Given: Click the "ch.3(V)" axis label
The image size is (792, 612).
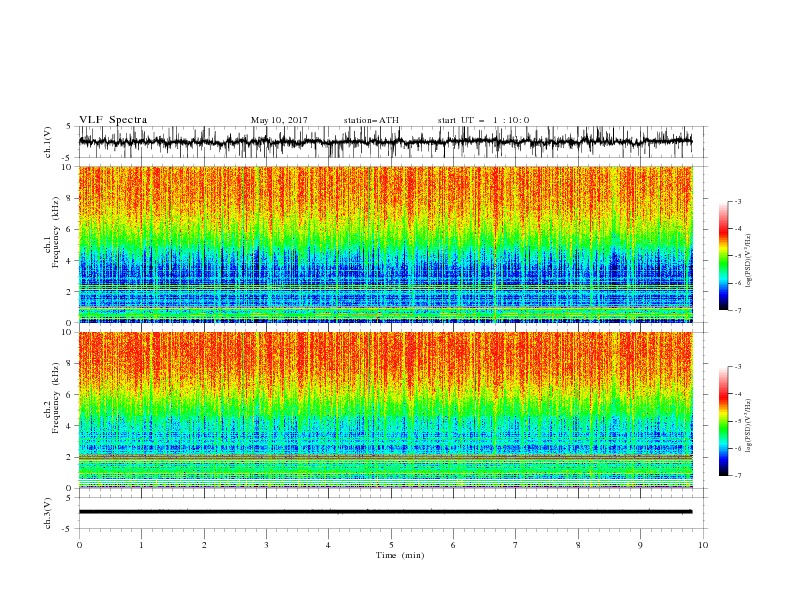Looking at the screenshot, I should point(48,513).
